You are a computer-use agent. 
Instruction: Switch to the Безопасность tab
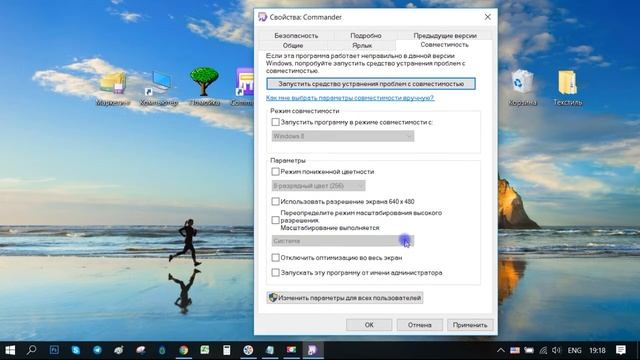coord(296,36)
